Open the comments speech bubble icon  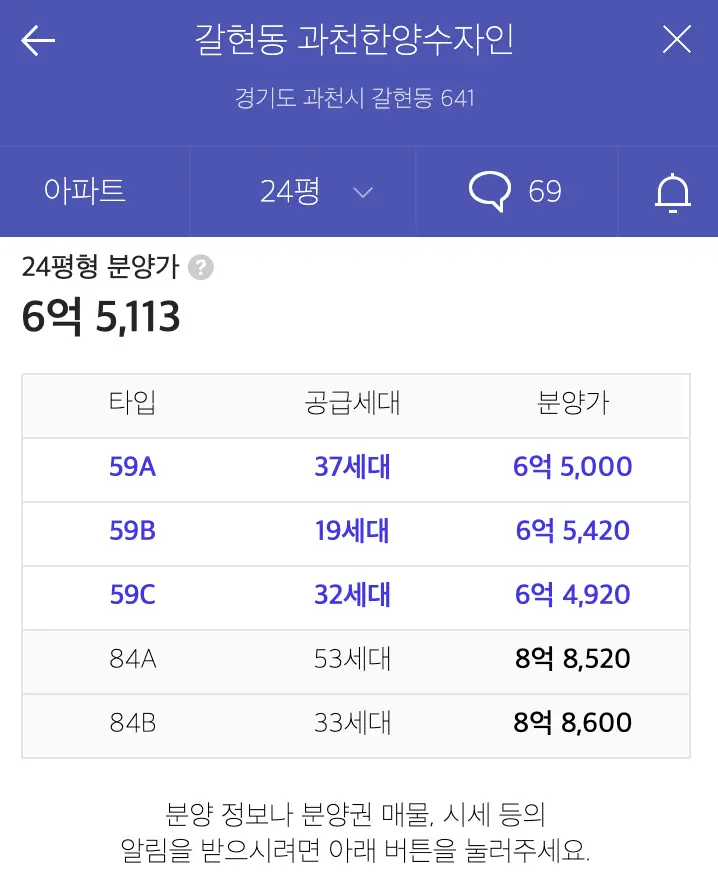pyautogui.click(x=489, y=191)
